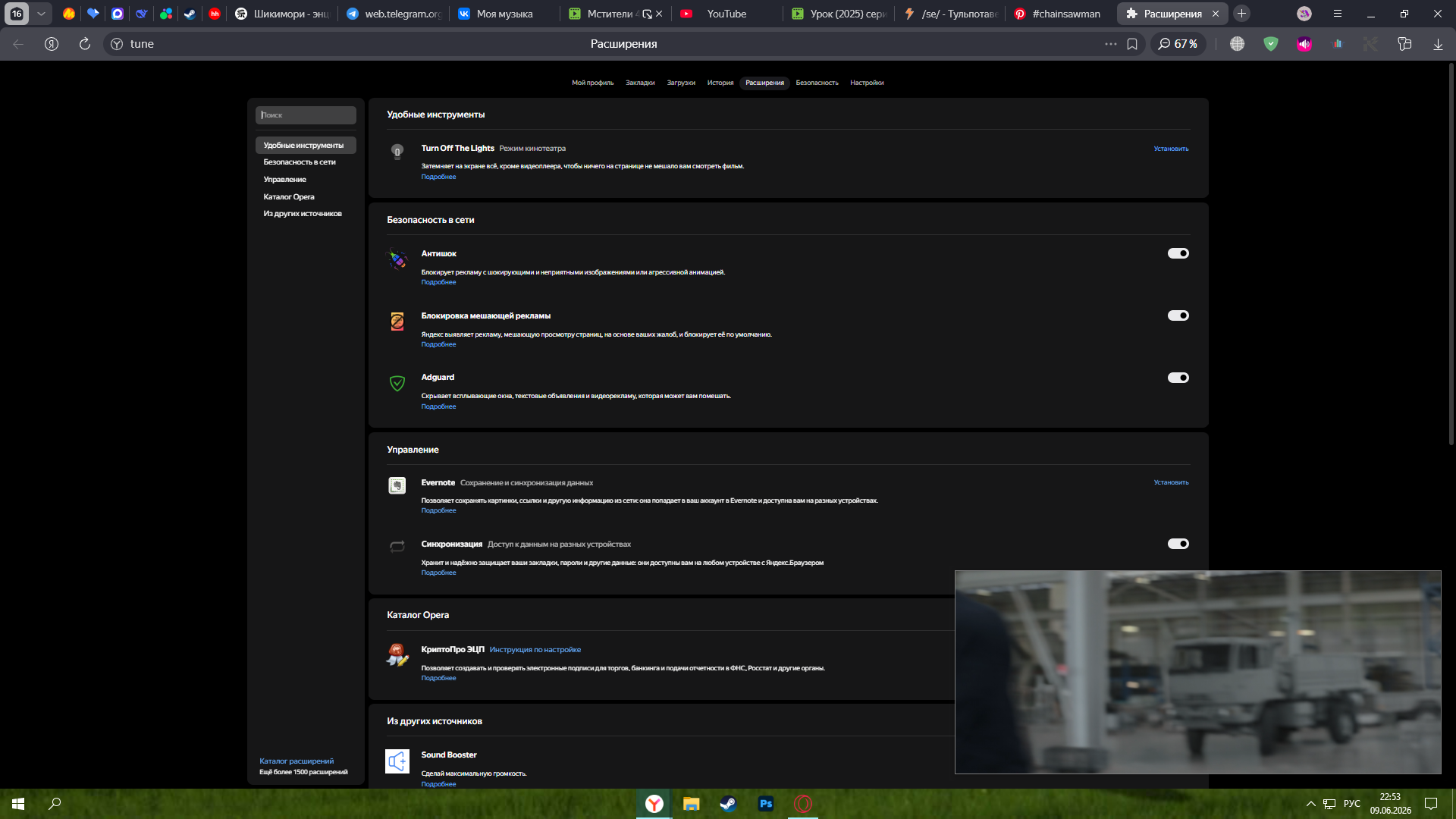Switch the РУС input language indicator

click(1351, 804)
